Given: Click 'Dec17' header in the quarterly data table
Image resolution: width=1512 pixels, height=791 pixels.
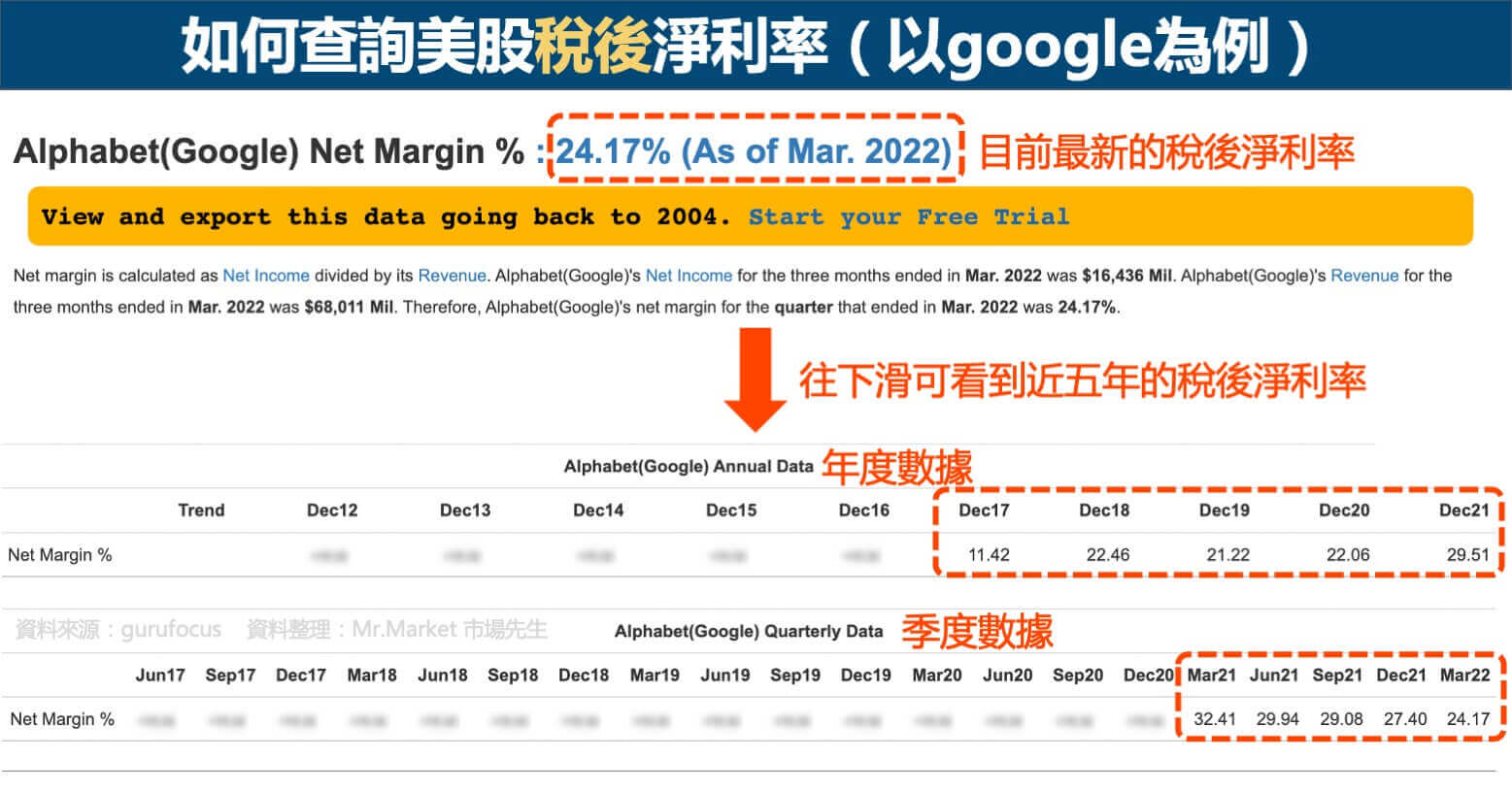Looking at the screenshot, I should click(x=301, y=676).
